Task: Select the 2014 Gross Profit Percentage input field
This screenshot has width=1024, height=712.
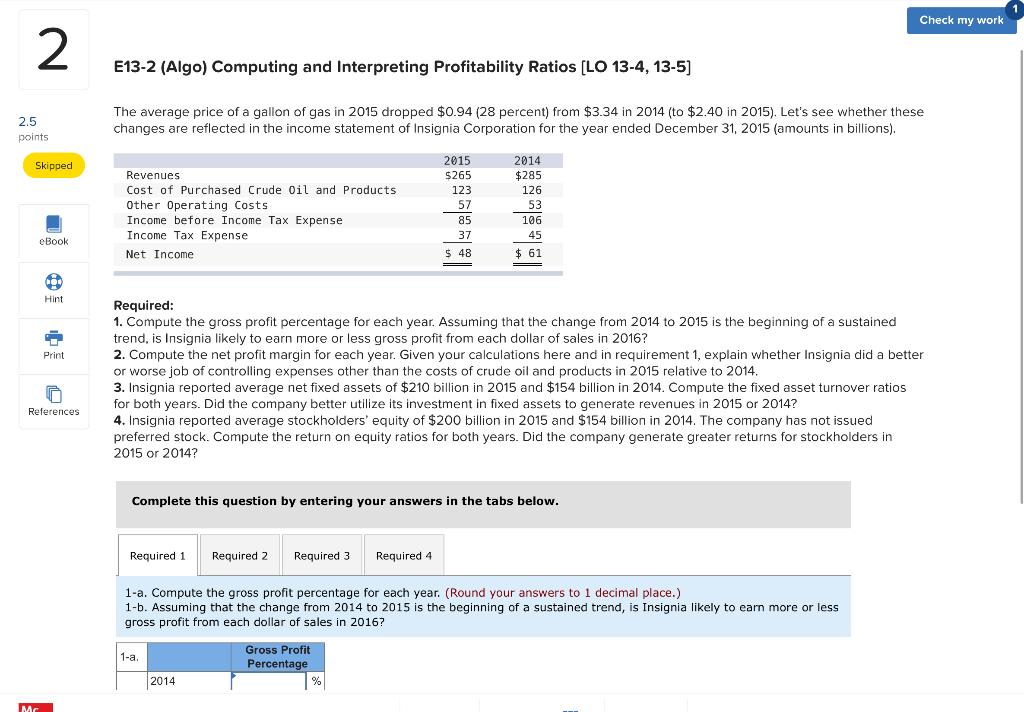Action: tap(268, 681)
